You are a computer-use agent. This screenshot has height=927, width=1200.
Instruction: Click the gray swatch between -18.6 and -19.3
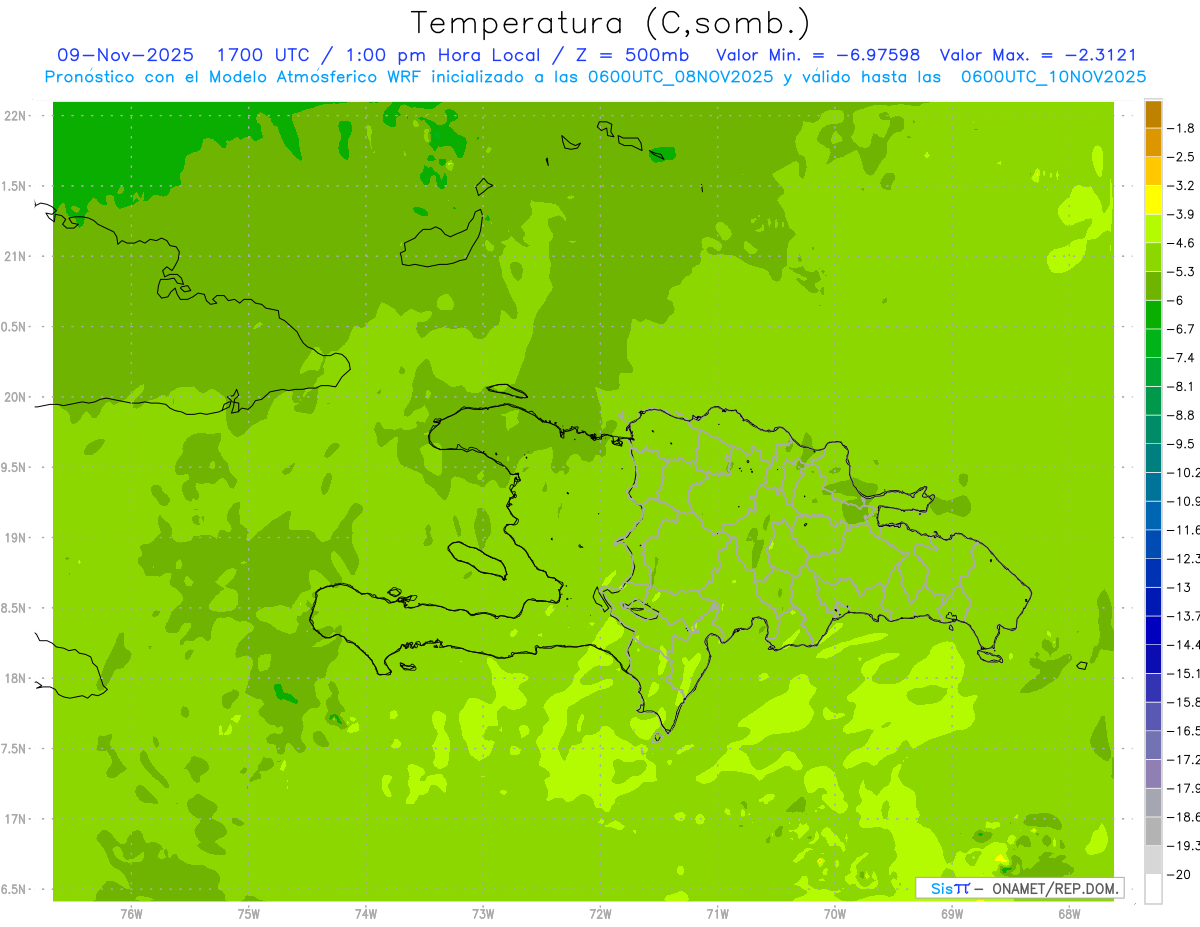pos(1153,831)
